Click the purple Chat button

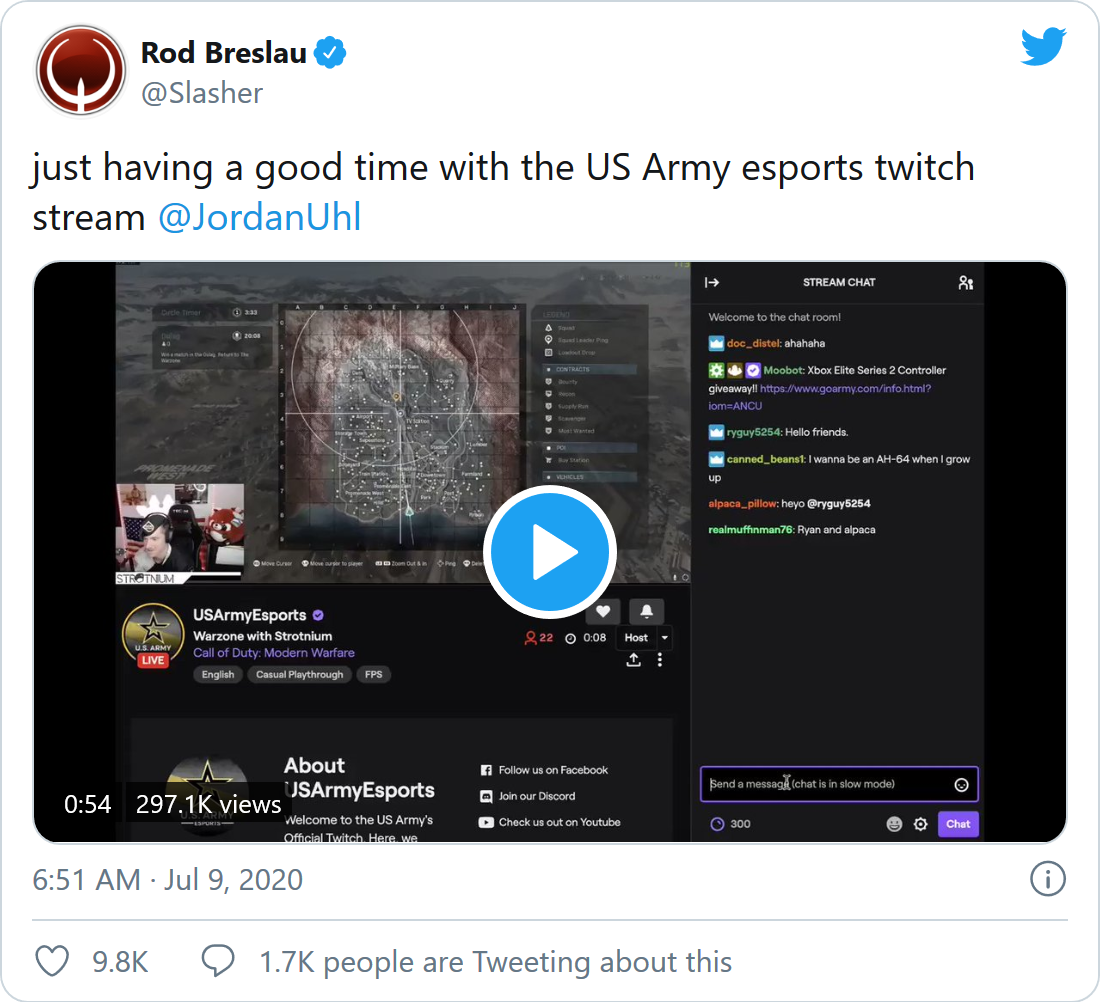click(x=958, y=824)
